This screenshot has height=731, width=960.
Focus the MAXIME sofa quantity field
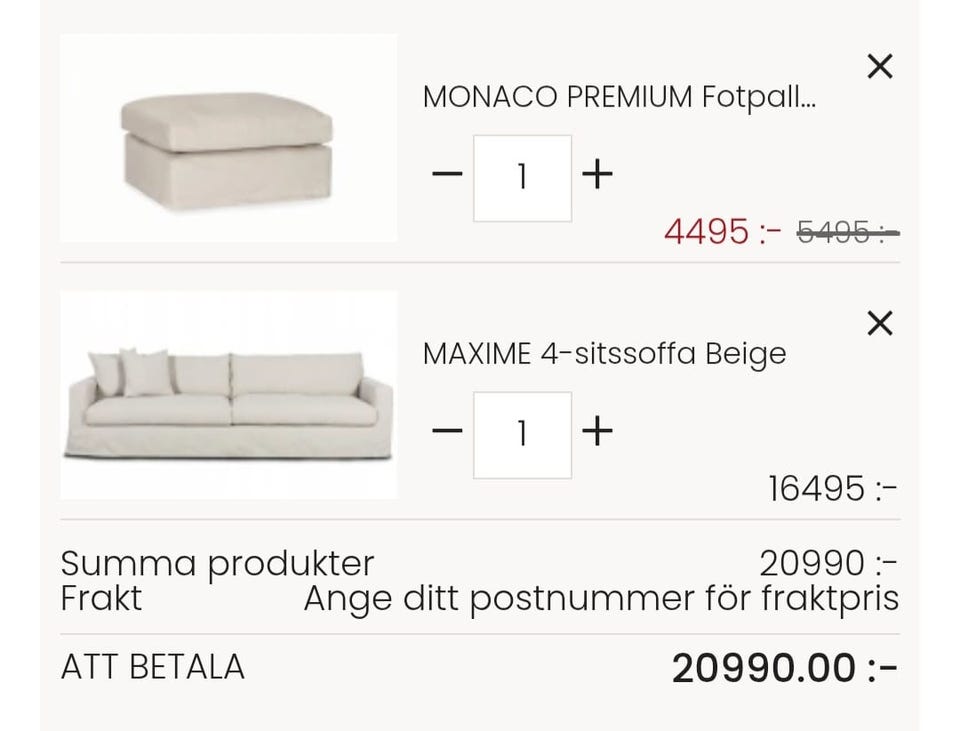coord(522,435)
